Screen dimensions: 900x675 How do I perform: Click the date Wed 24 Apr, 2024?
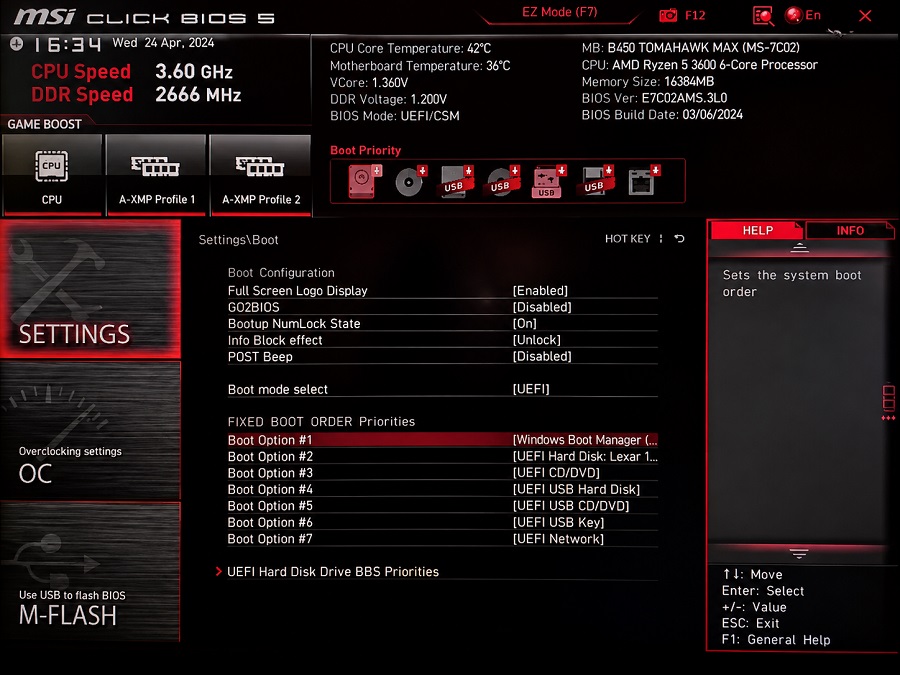pos(164,42)
